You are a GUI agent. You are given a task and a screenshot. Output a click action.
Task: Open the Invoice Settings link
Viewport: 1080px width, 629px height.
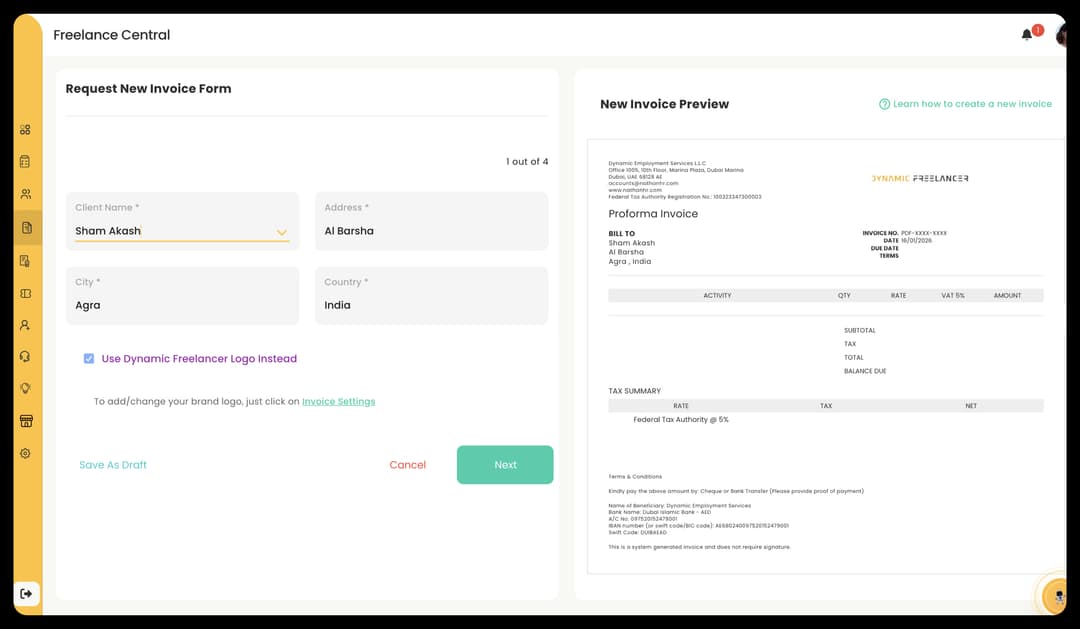click(338, 401)
